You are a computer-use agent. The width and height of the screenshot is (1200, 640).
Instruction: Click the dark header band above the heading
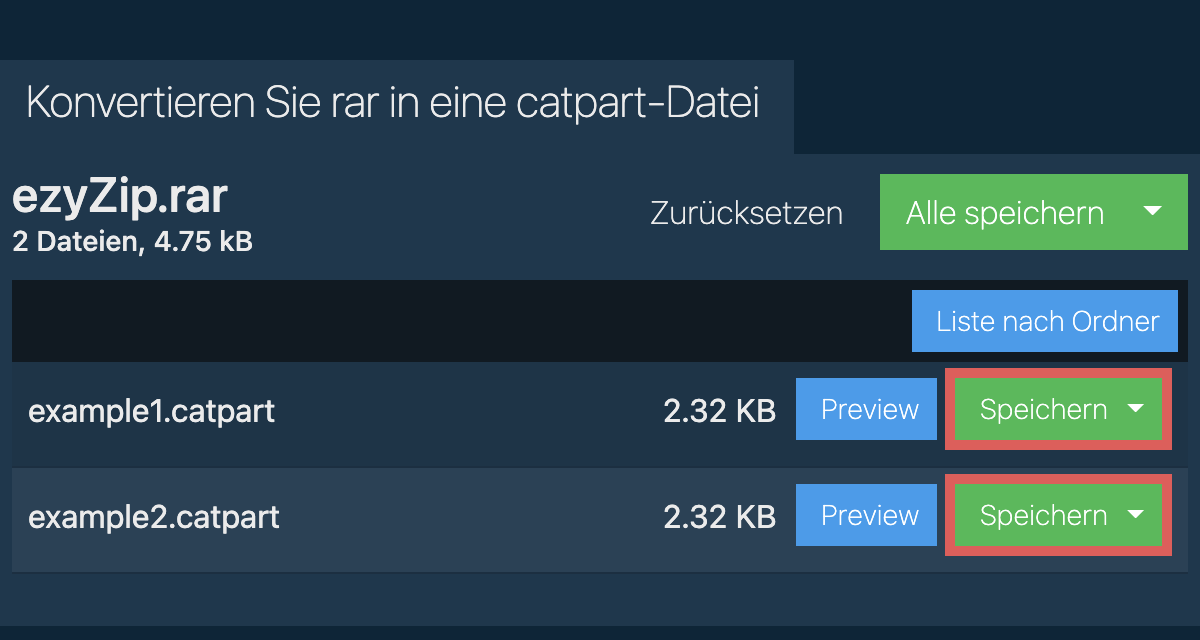click(600, 28)
